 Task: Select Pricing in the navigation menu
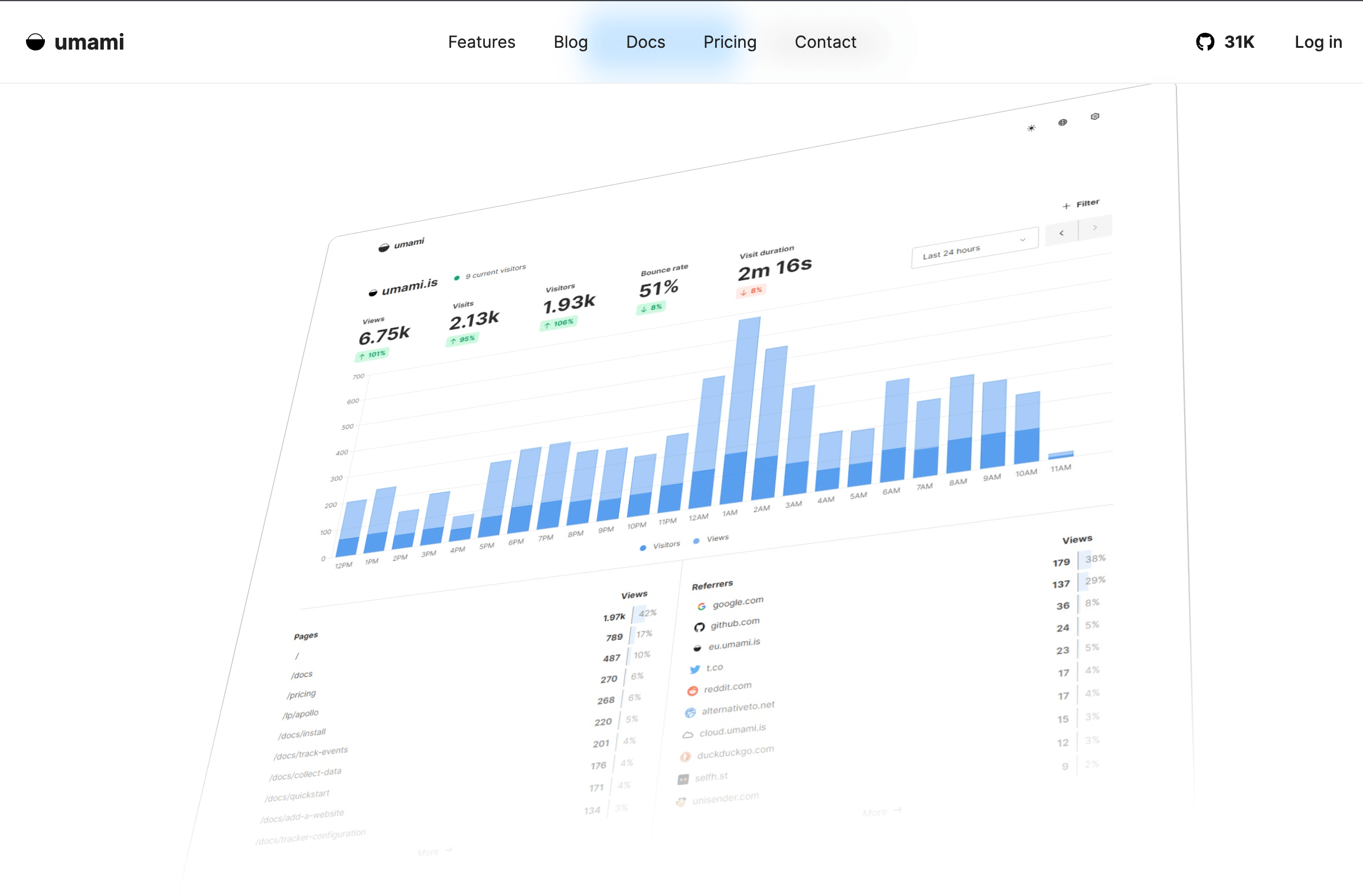pyautogui.click(x=730, y=42)
